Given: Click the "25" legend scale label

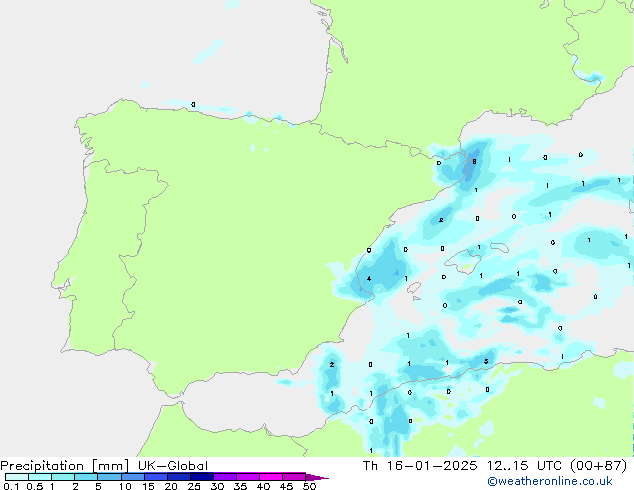Looking at the screenshot, I should (x=194, y=486).
